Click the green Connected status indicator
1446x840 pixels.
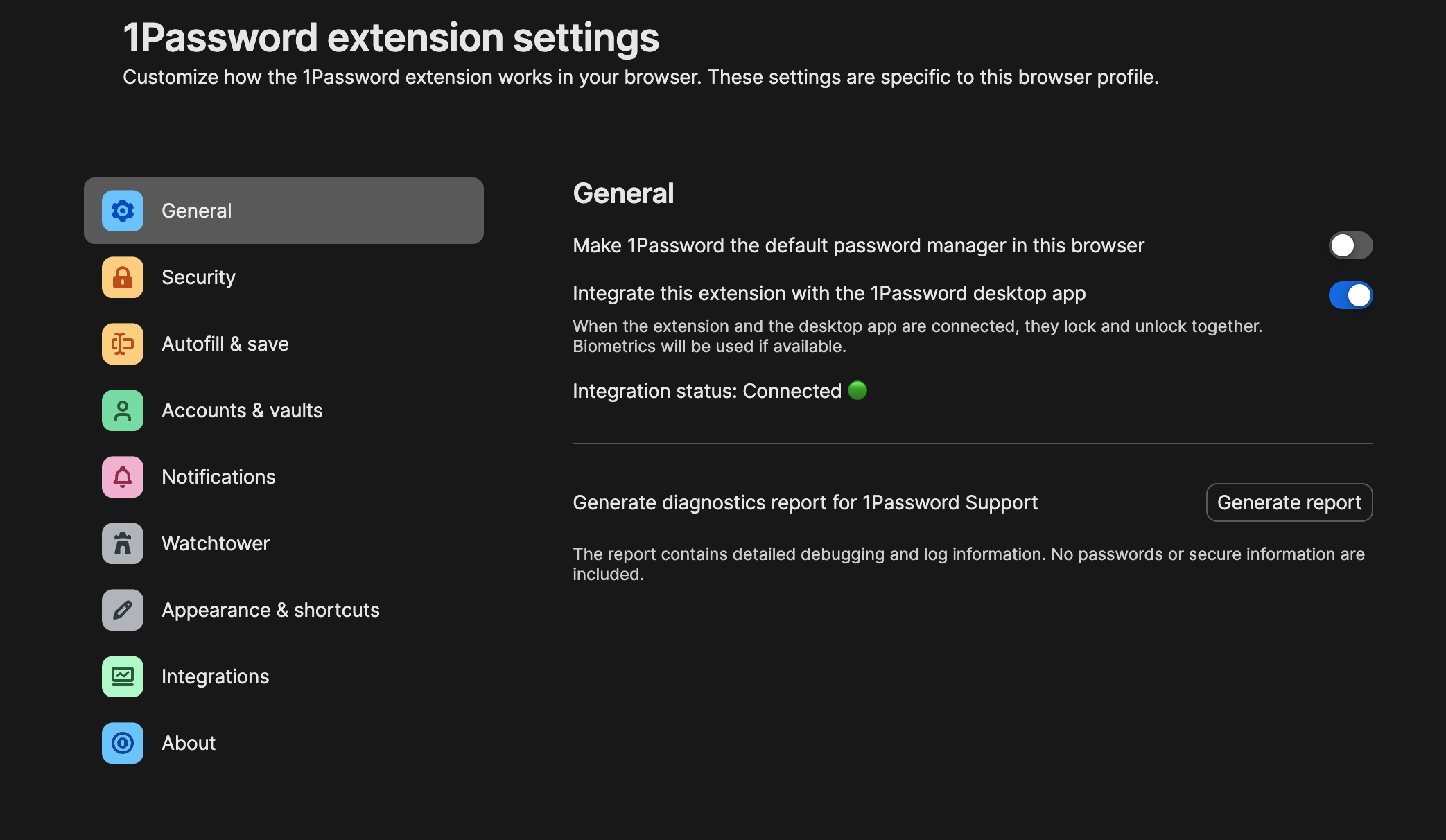pos(857,390)
